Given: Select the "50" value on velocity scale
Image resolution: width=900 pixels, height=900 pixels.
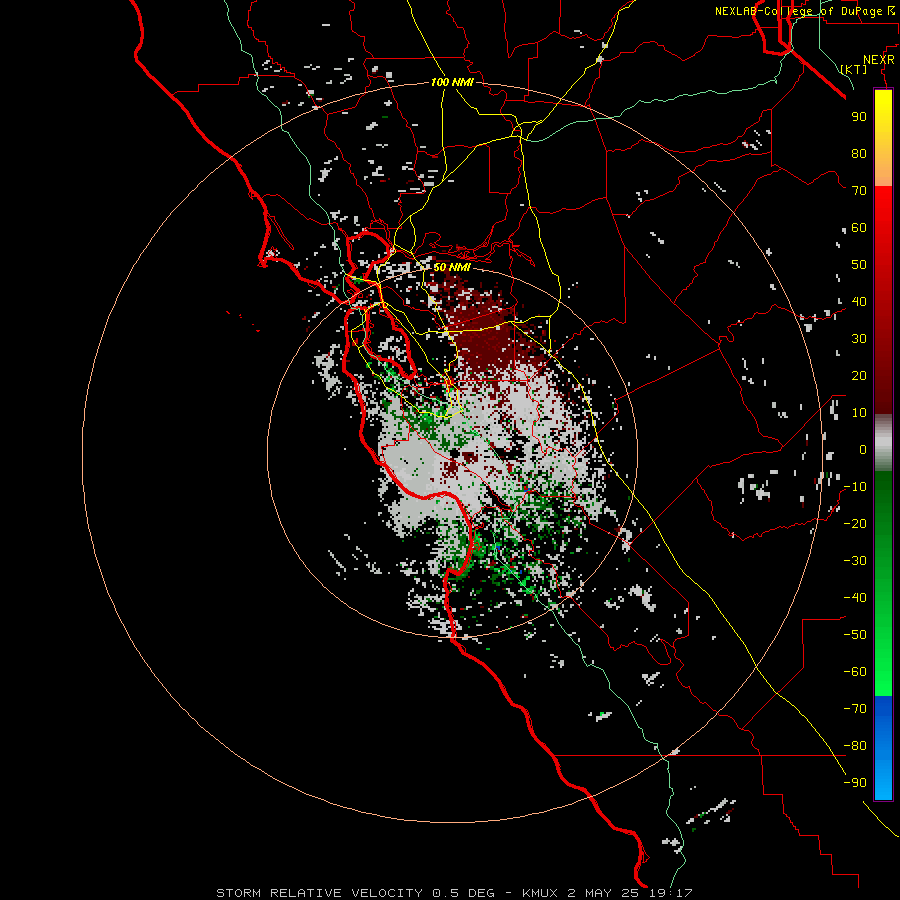Looking at the screenshot, I should coord(859,265).
